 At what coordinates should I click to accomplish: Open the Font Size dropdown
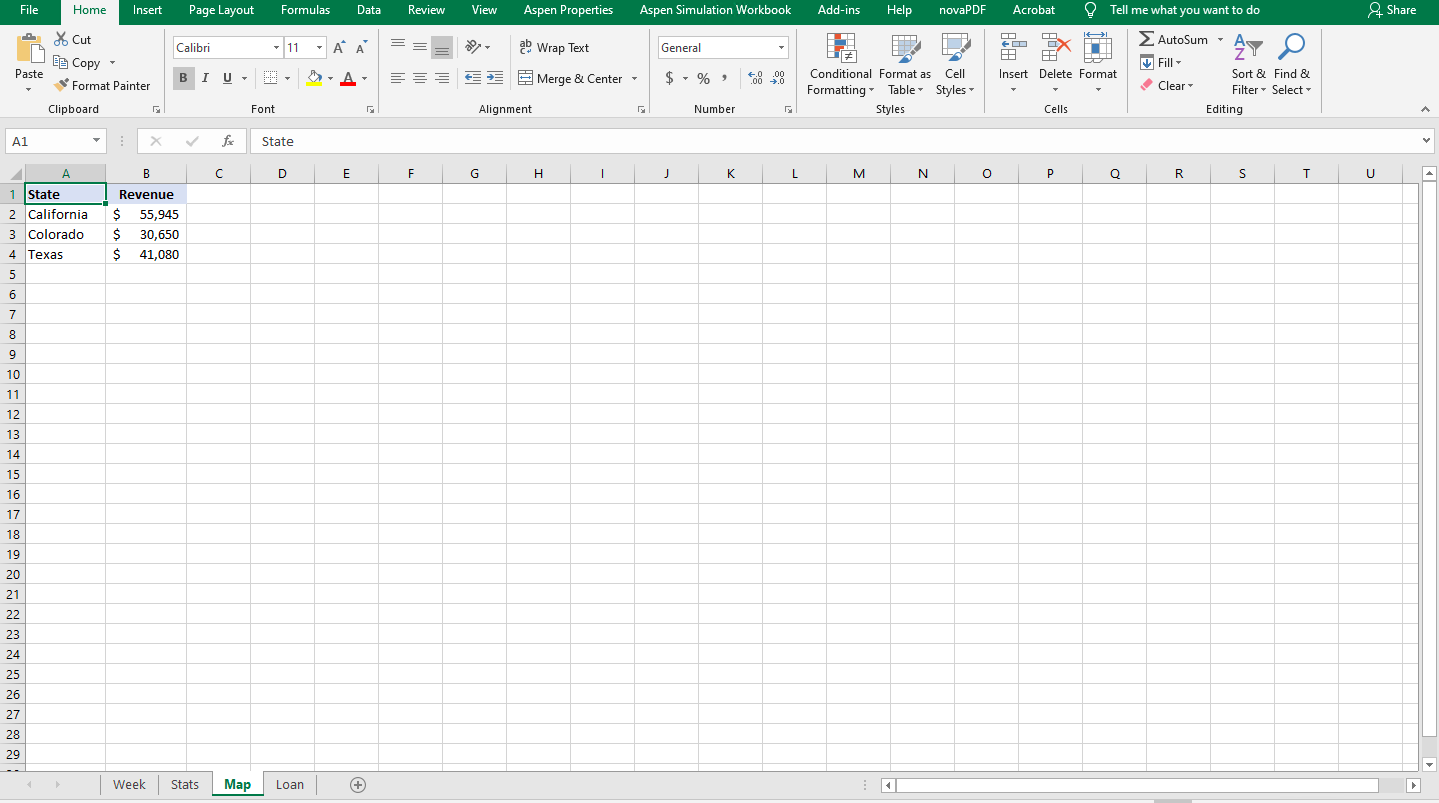click(x=305, y=47)
